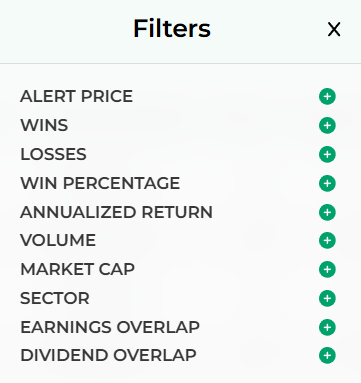The height and width of the screenshot is (383, 361).
Task: Select the ALERT PRICE filter label
Action: click(76, 96)
